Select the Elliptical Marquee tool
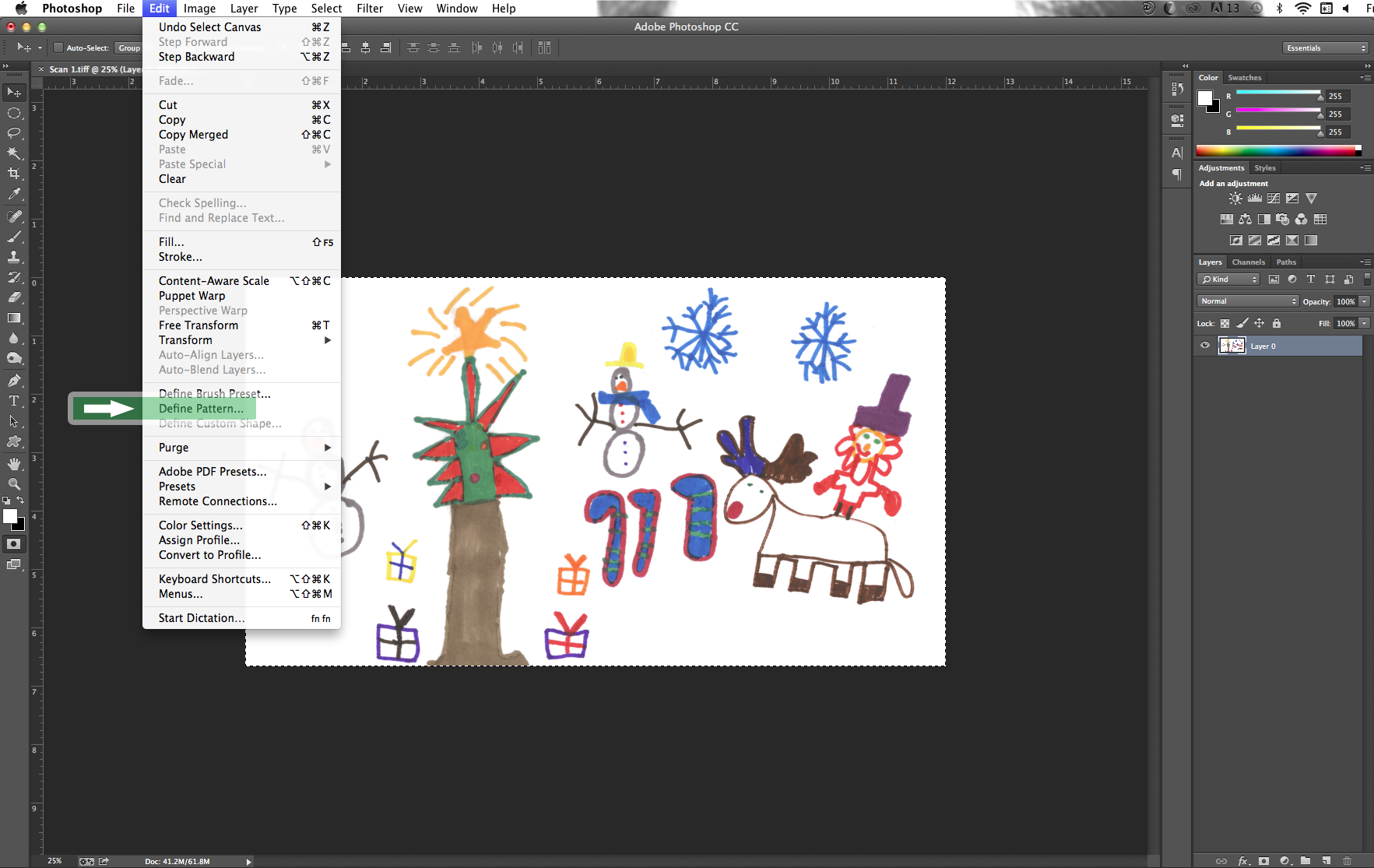This screenshot has width=1374, height=868. click(14, 113)
